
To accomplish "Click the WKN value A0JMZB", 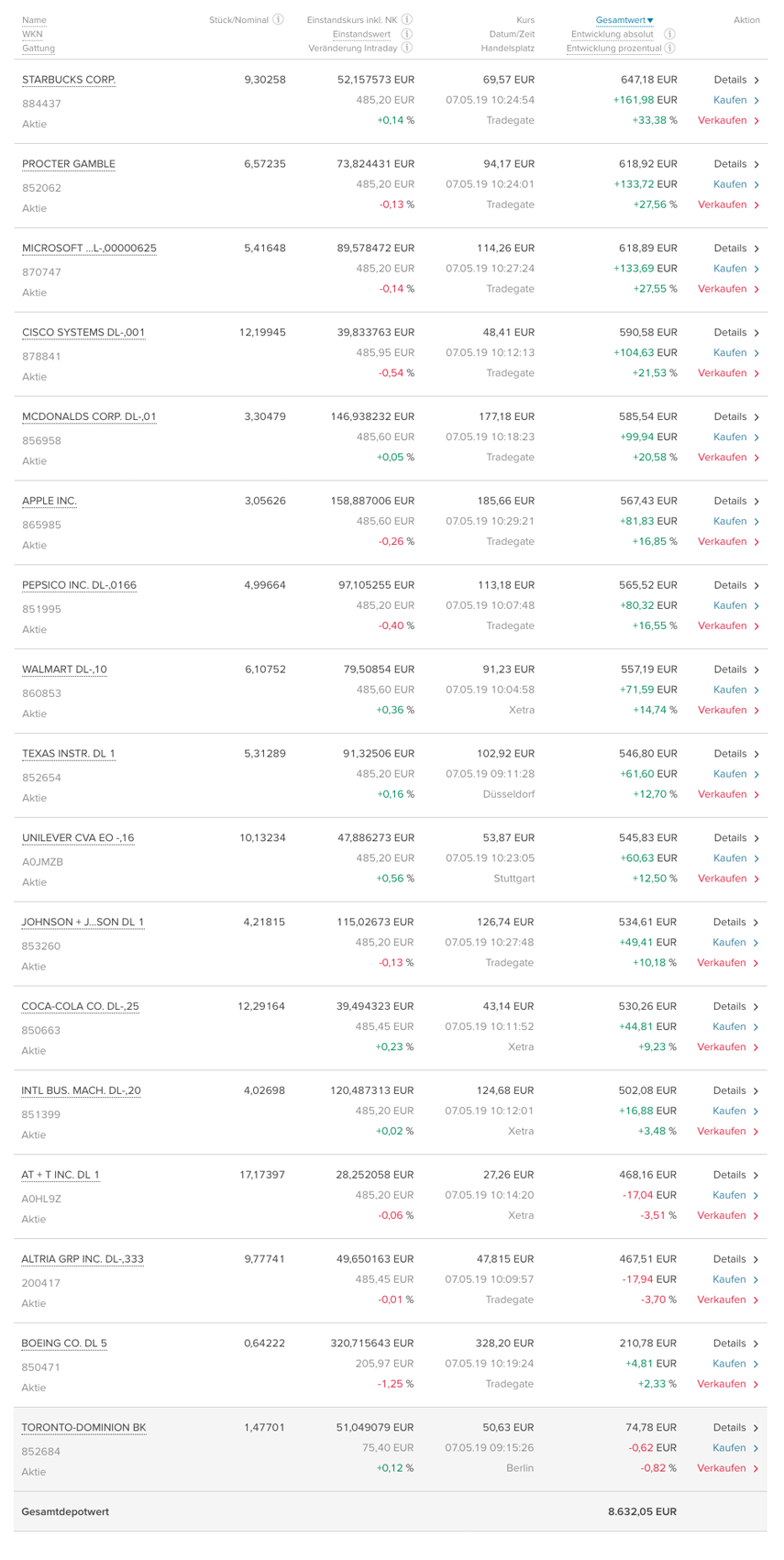I will pos(42,862).
